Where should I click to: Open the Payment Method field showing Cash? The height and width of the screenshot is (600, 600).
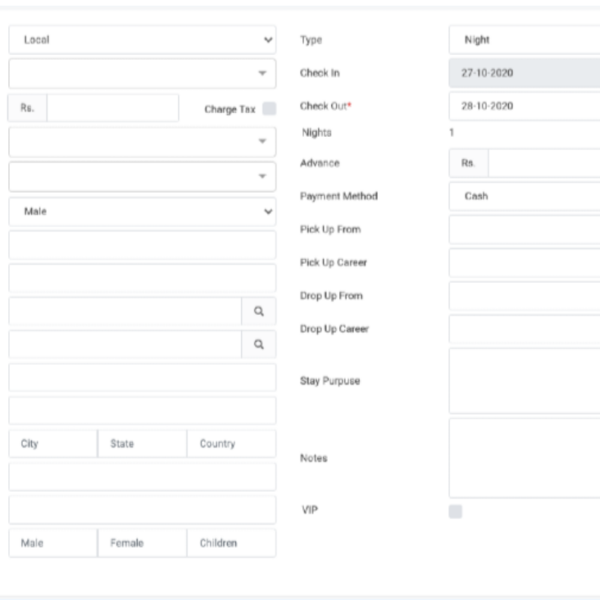(x=525, y=196)
